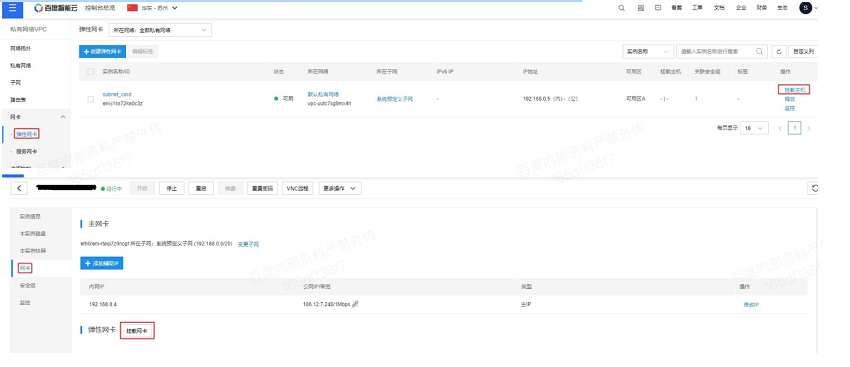
Task: Select 网络拓扑 in the VPC sidebar
Action: (21, 48)
